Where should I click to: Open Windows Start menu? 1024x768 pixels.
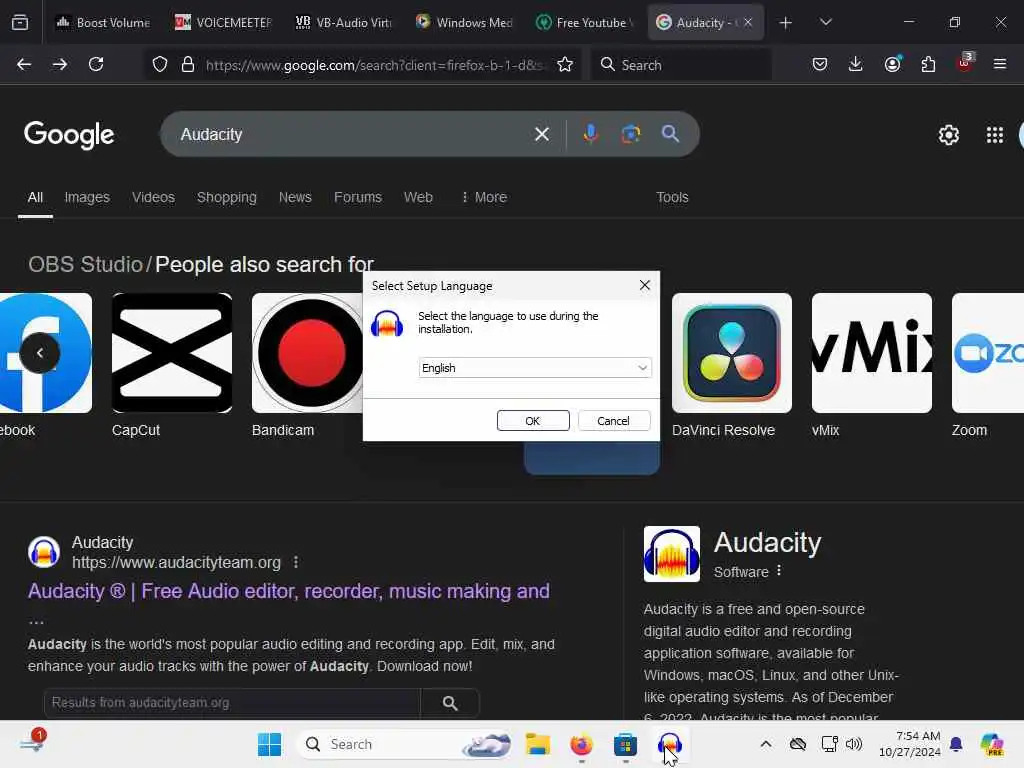tap(269, 744)
